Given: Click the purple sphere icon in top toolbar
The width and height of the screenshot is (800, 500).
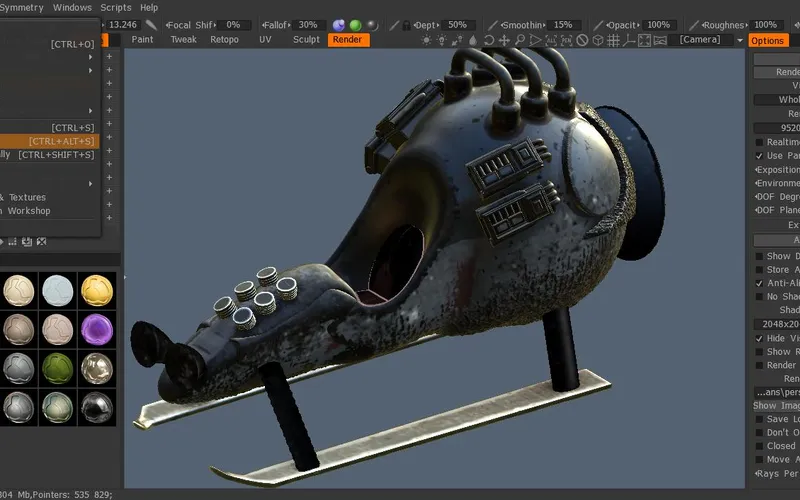Looking at the screenshot, I should [339, 24].
